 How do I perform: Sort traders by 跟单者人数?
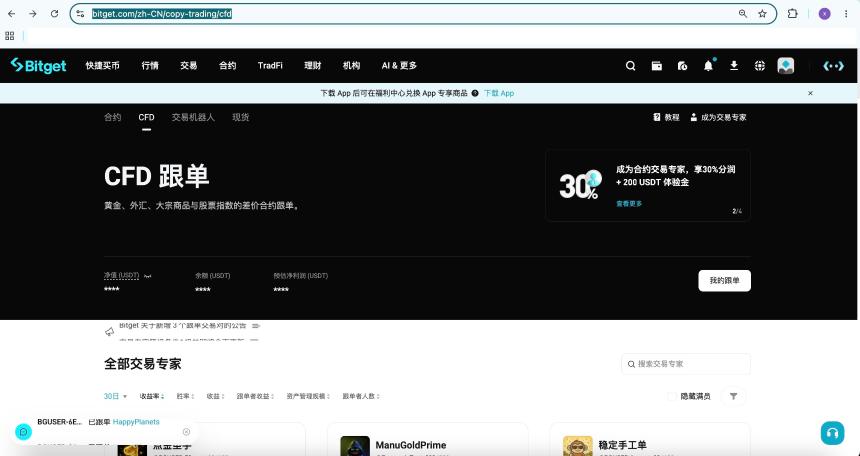361,396
